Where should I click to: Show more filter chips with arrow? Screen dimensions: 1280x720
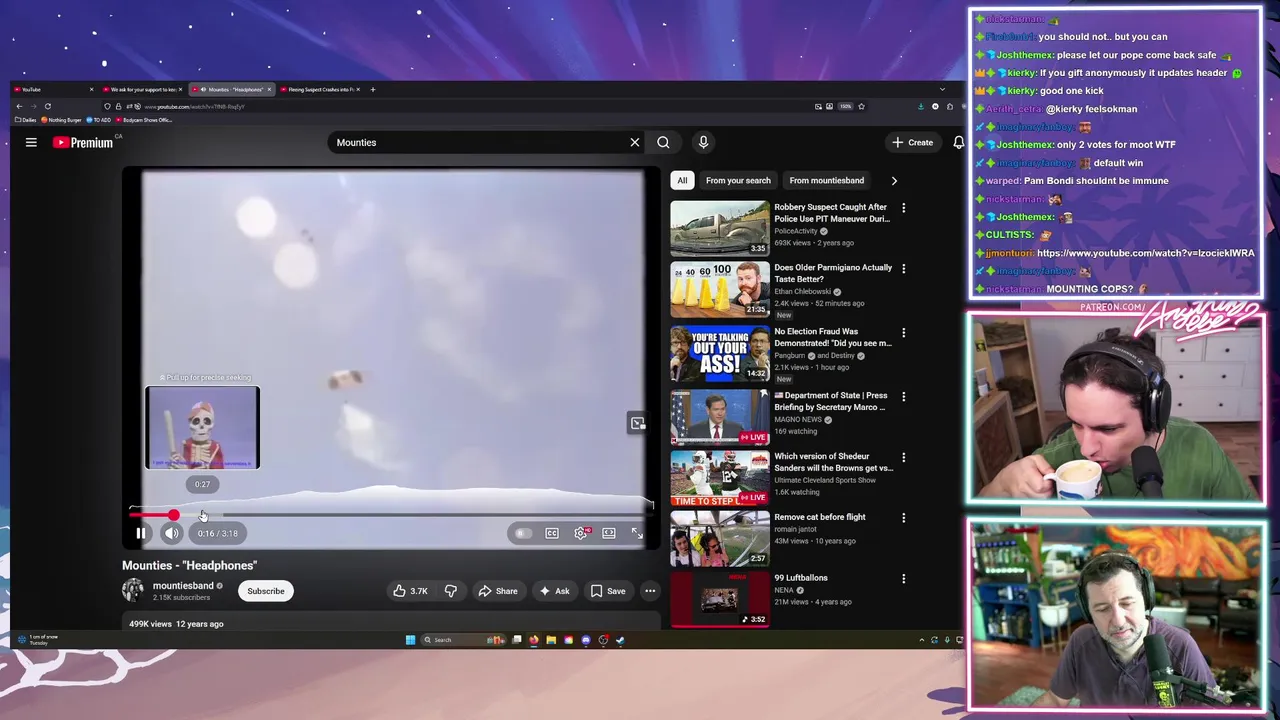tap(894, 180)
